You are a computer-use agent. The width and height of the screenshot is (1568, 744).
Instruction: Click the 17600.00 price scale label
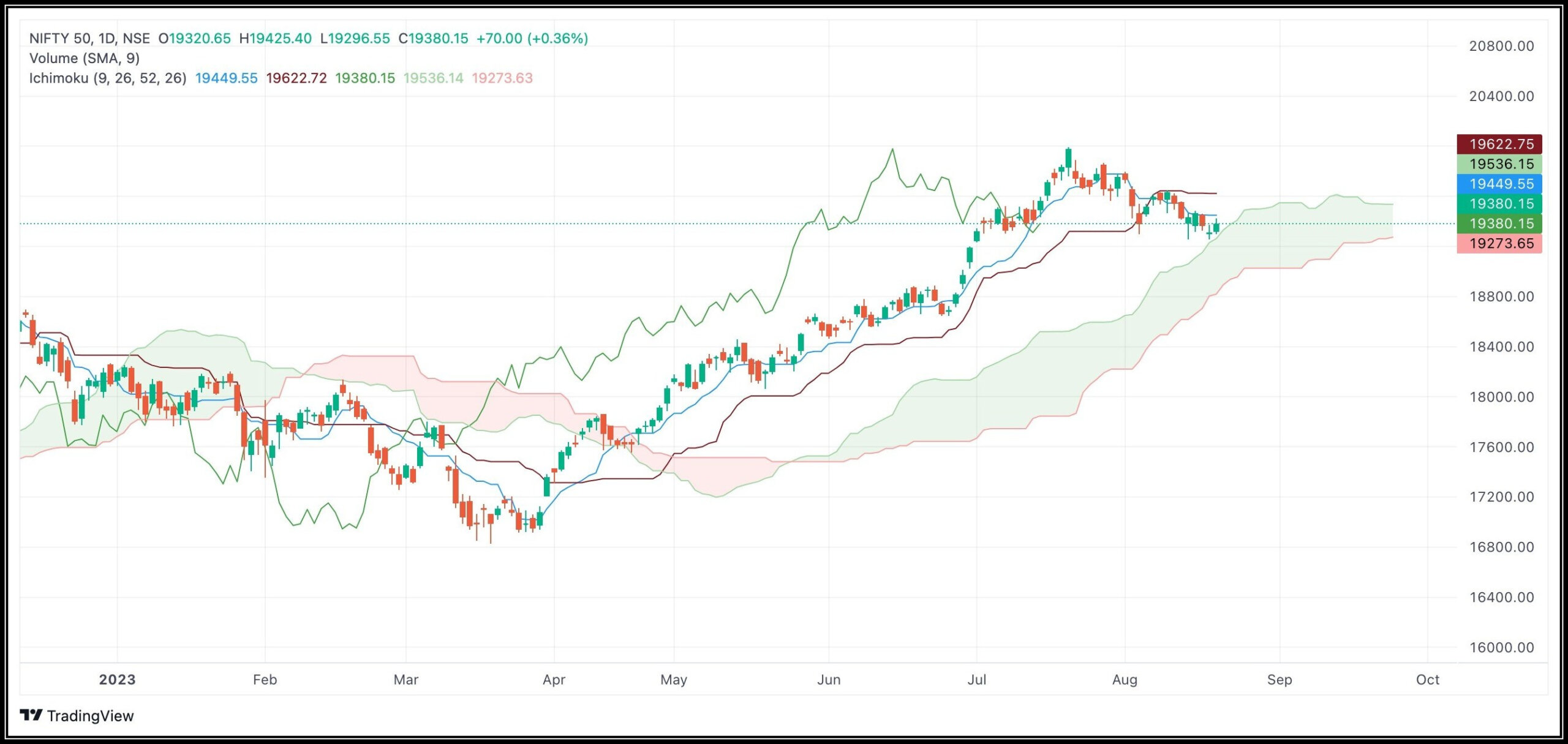[x=1502, y=447]
